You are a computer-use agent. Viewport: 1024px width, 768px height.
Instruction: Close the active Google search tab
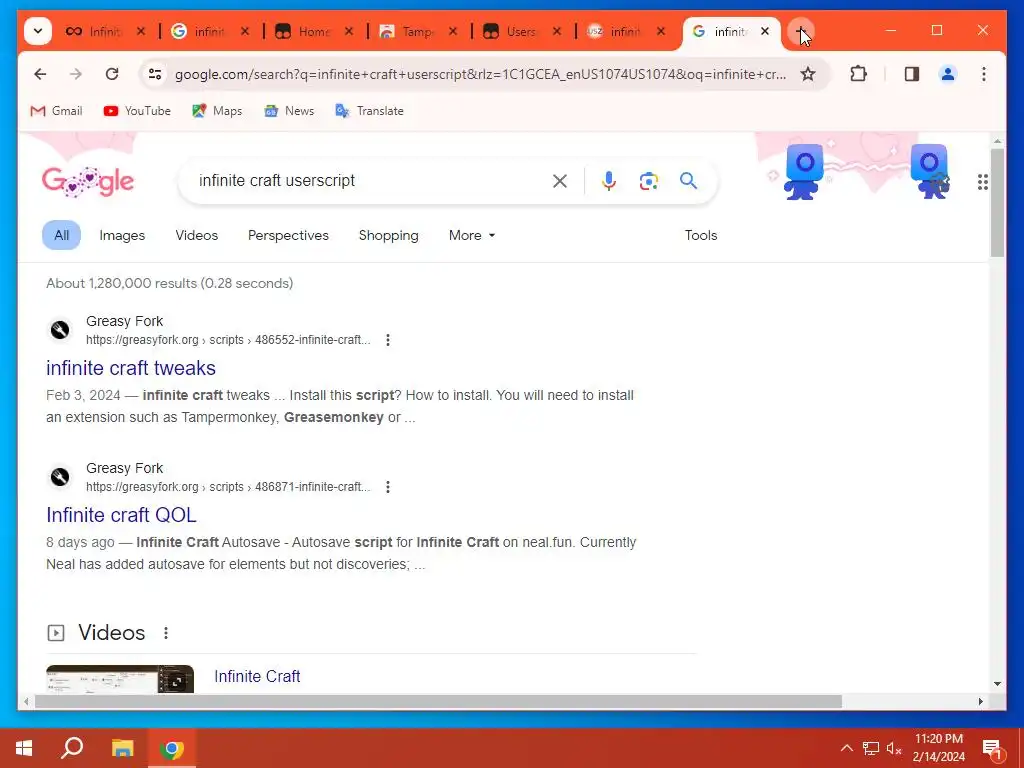[x=765, y=31]
